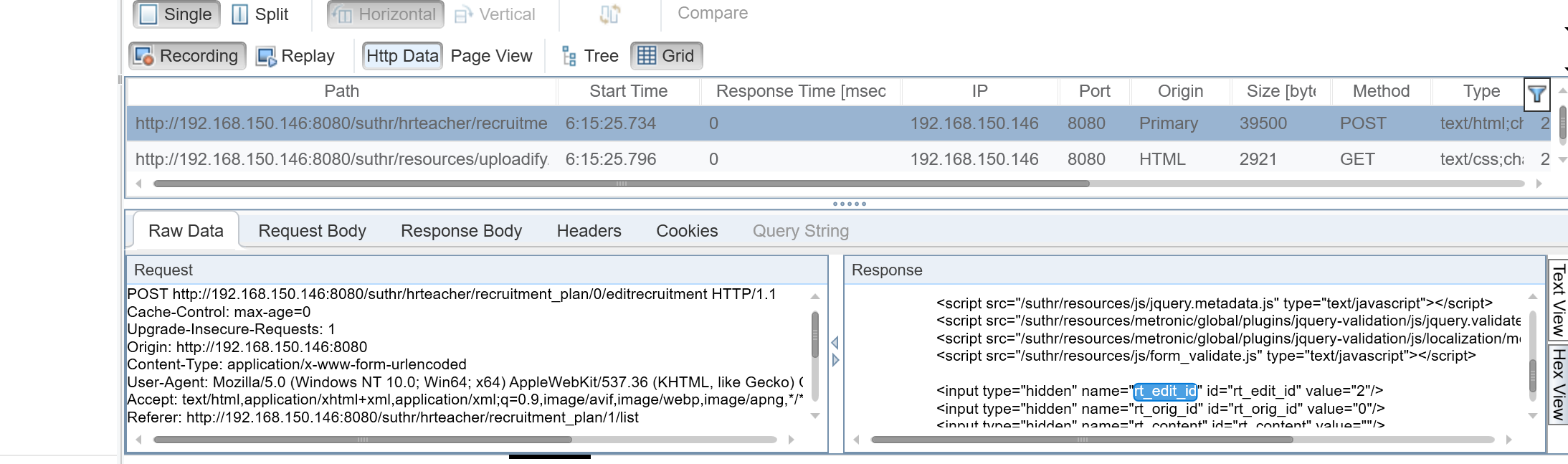Click Response pane scroll down arrow
The image size is (1568, 464).
click(x=1533, y=416)
